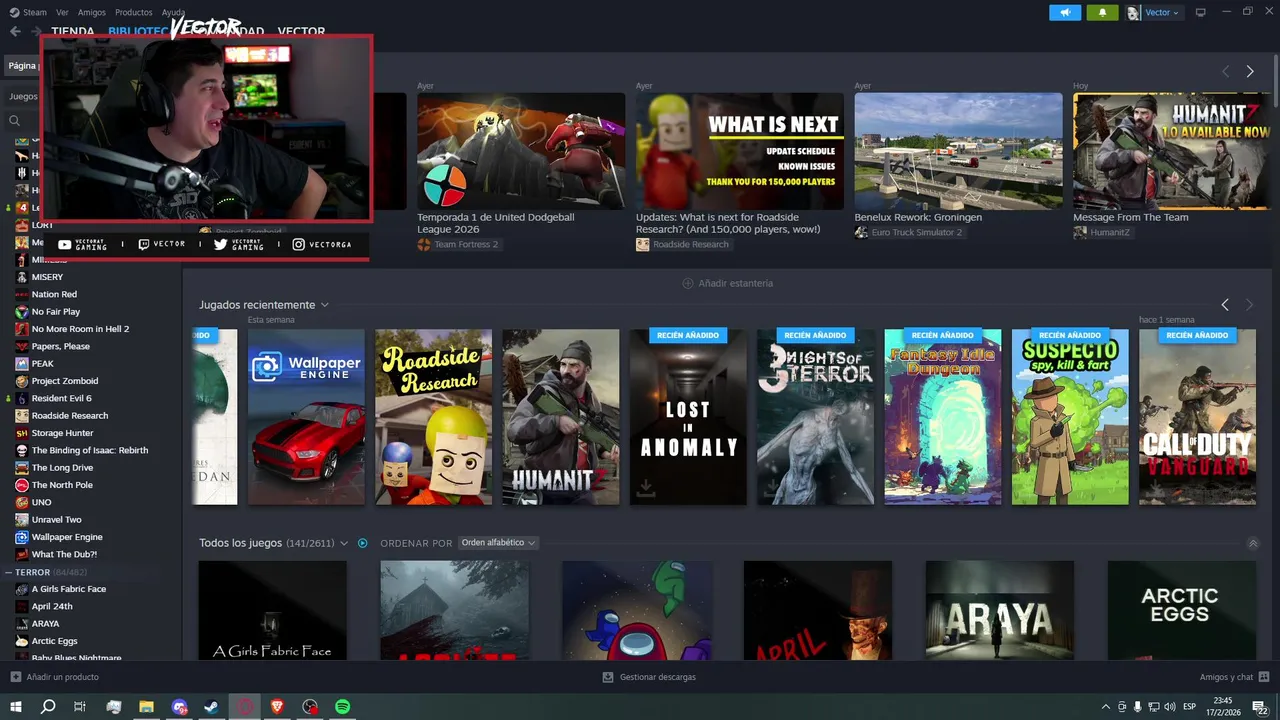
Task: Select Lost in Anomaly game cover
Action: pos(688,417)
